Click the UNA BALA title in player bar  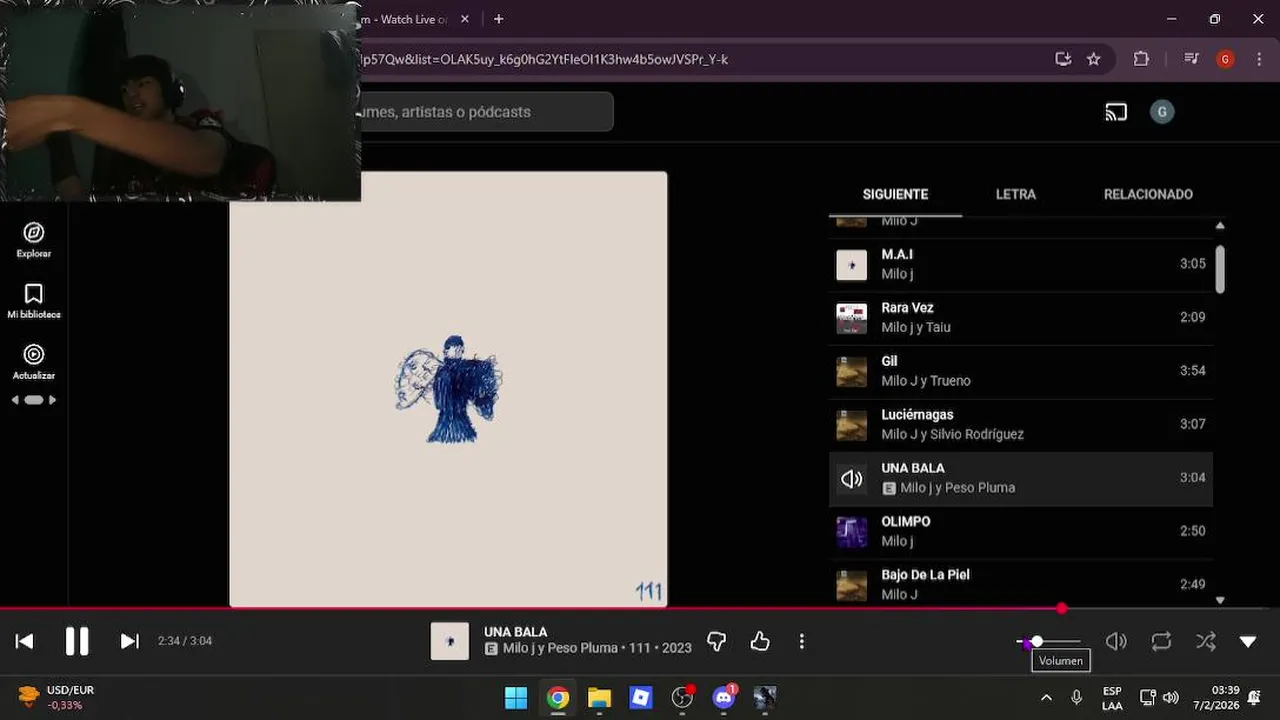(515, 632)
